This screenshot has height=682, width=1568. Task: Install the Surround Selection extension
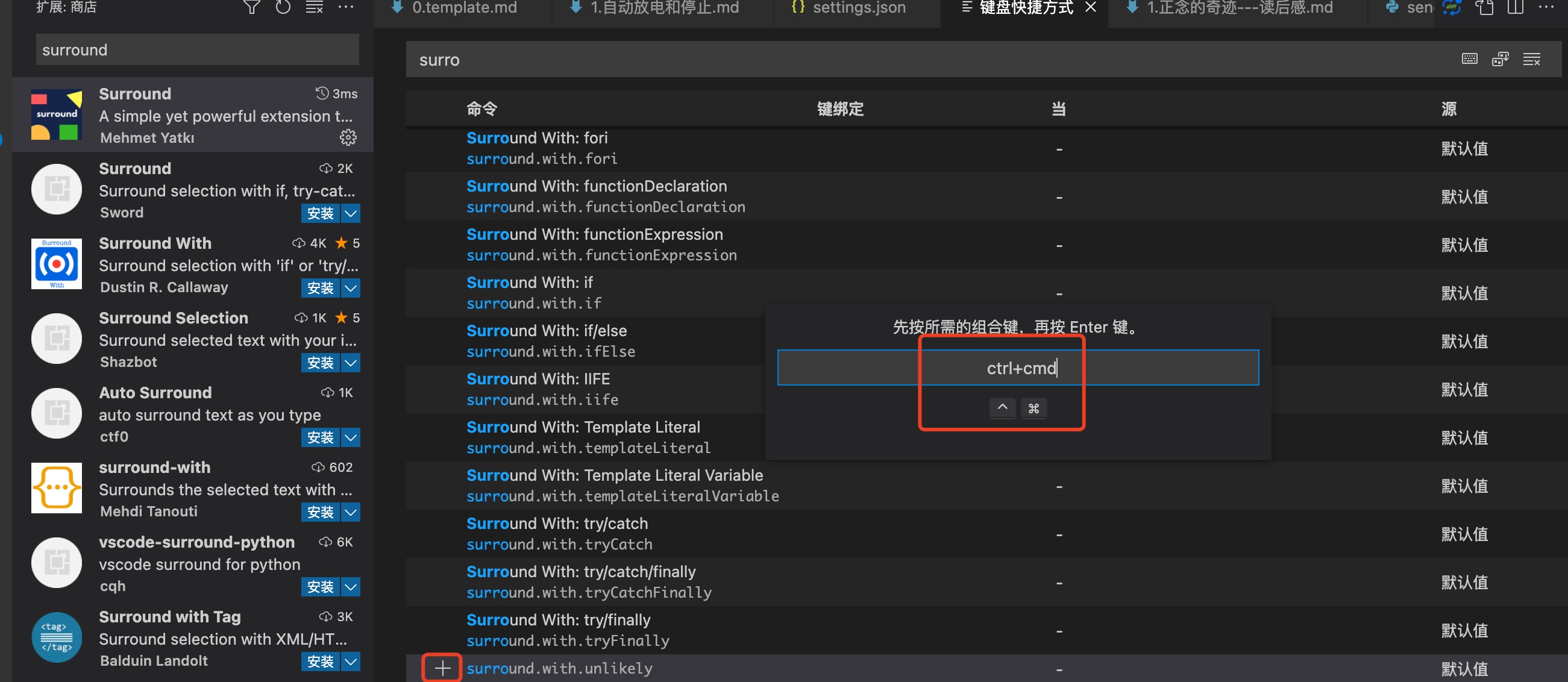coord(320,363)
